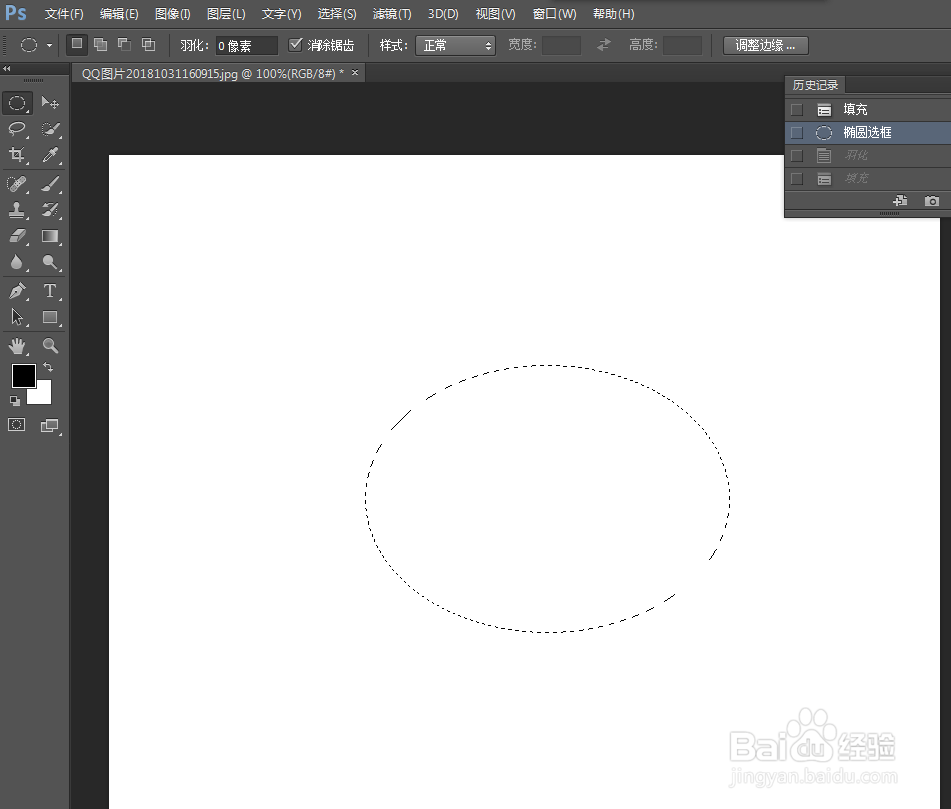Select the Move tool
The height and width of the screenshot is (809, 951).
tap(50, 103)
